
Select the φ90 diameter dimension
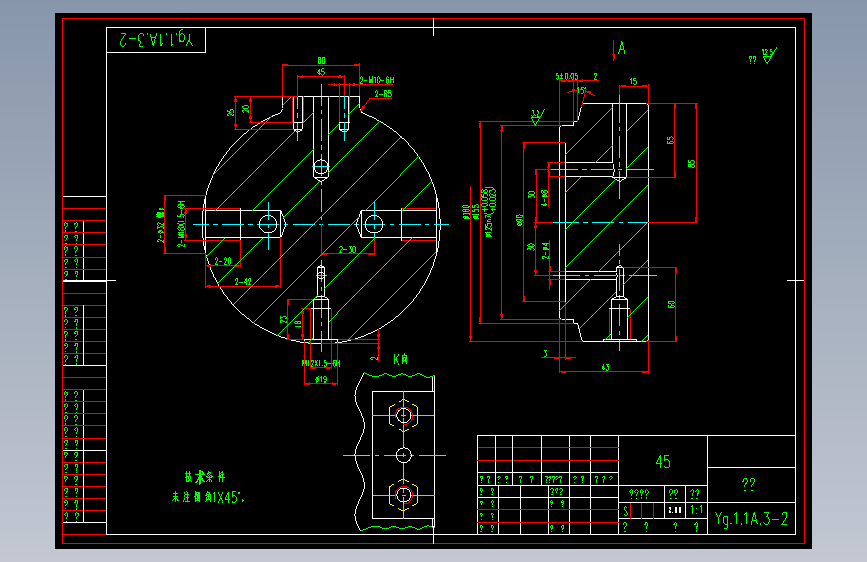click(519, 220)
